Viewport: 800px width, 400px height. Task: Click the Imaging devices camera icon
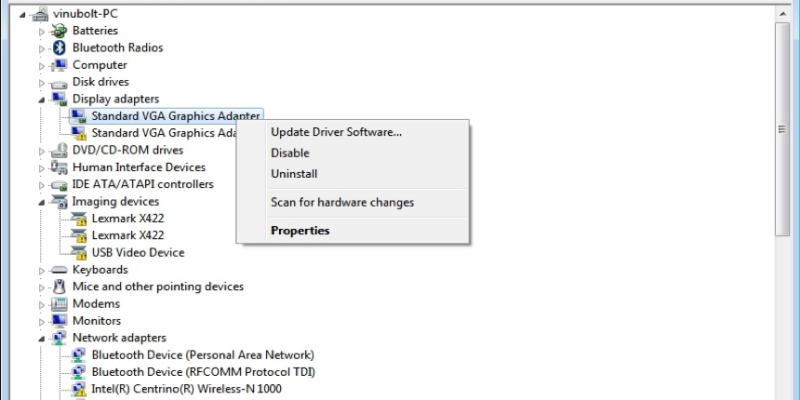(59, 202)
